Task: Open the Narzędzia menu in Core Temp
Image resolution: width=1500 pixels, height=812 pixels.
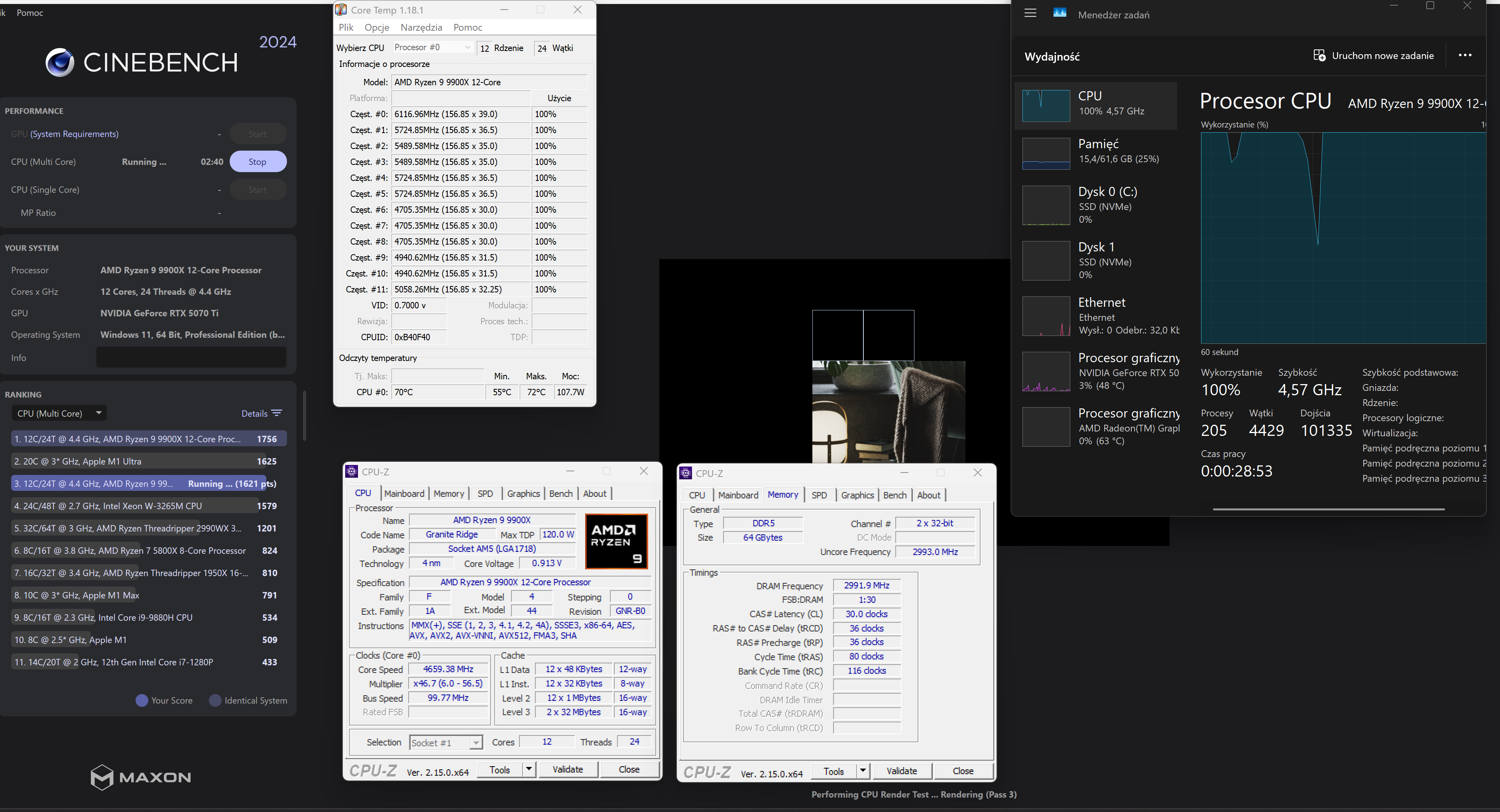Action: [421, 27]
